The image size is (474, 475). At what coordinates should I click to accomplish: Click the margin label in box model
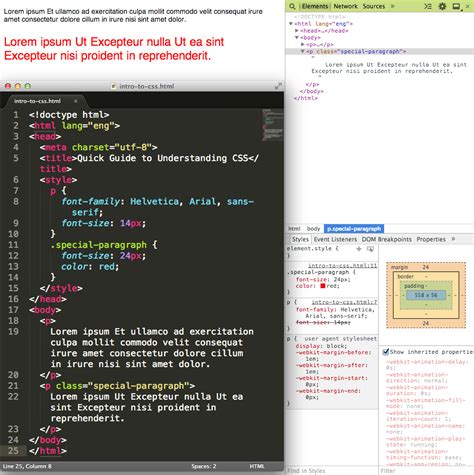pyautogui.click(x=399, y=267)
